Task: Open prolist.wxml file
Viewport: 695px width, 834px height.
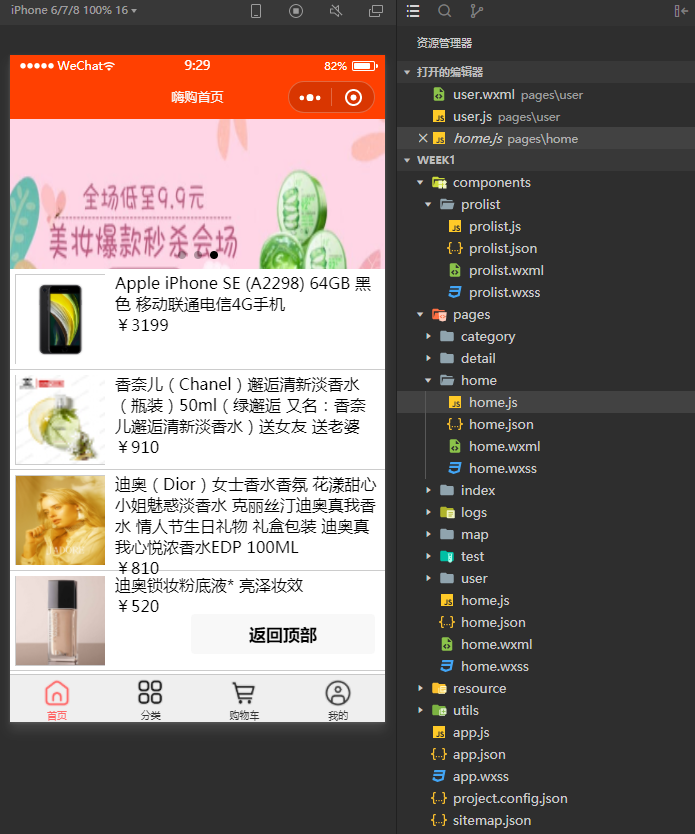Action: 546,270
